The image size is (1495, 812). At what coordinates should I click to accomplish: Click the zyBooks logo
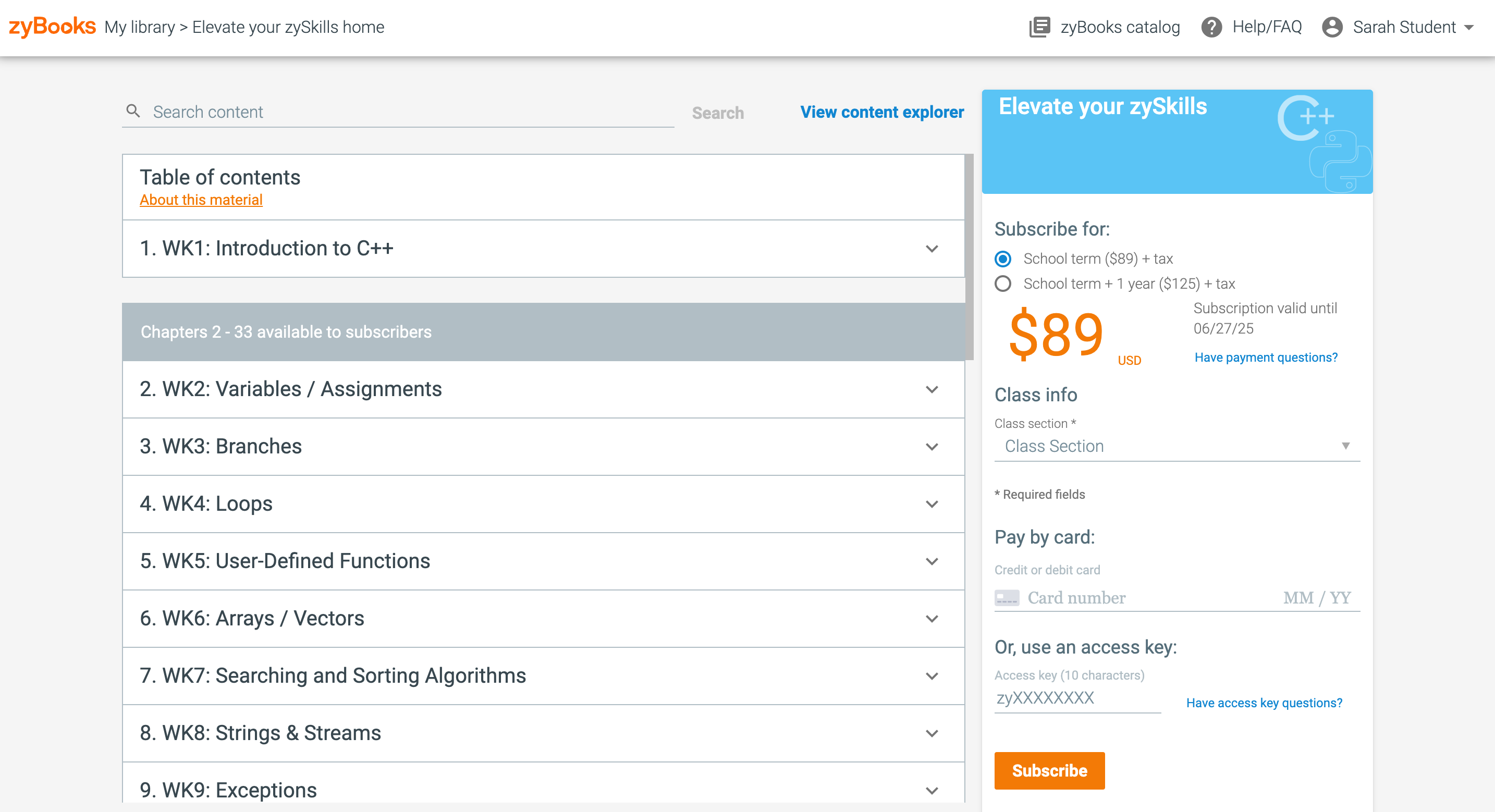point(52,27)
